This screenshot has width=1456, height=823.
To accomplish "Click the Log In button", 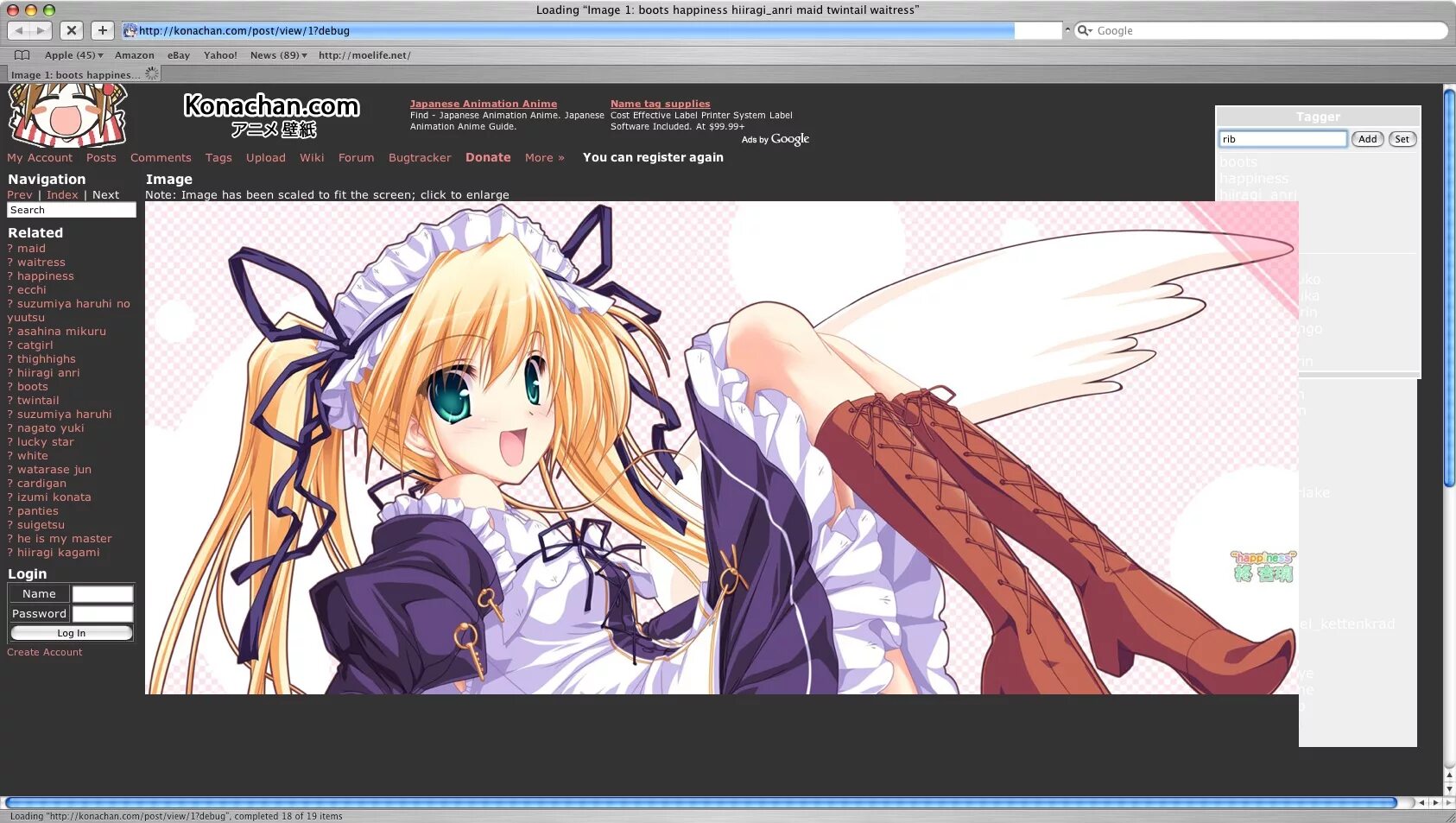I will (x=72, y=633).
